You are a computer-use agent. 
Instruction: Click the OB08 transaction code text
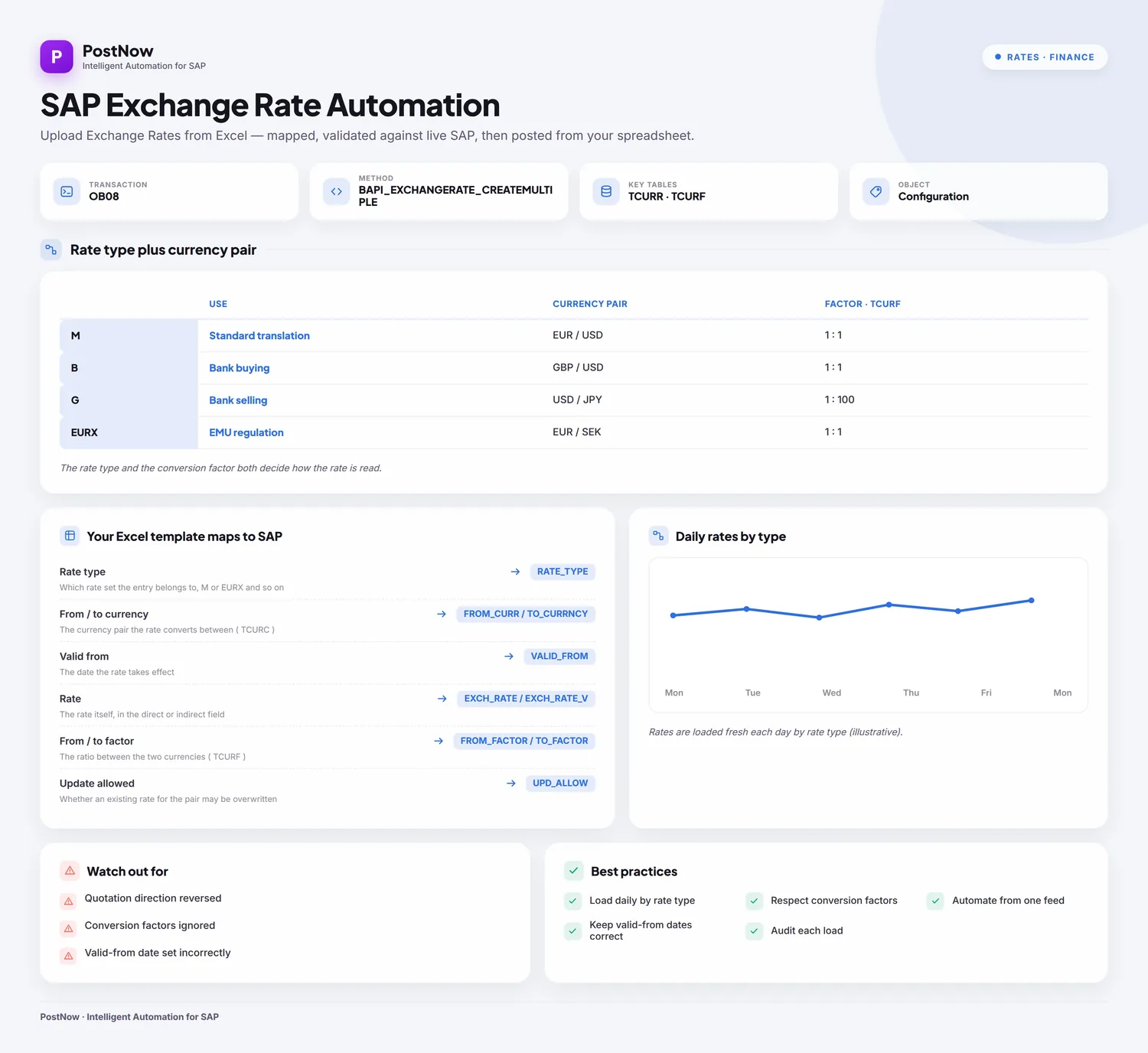[x=104, y=197]
